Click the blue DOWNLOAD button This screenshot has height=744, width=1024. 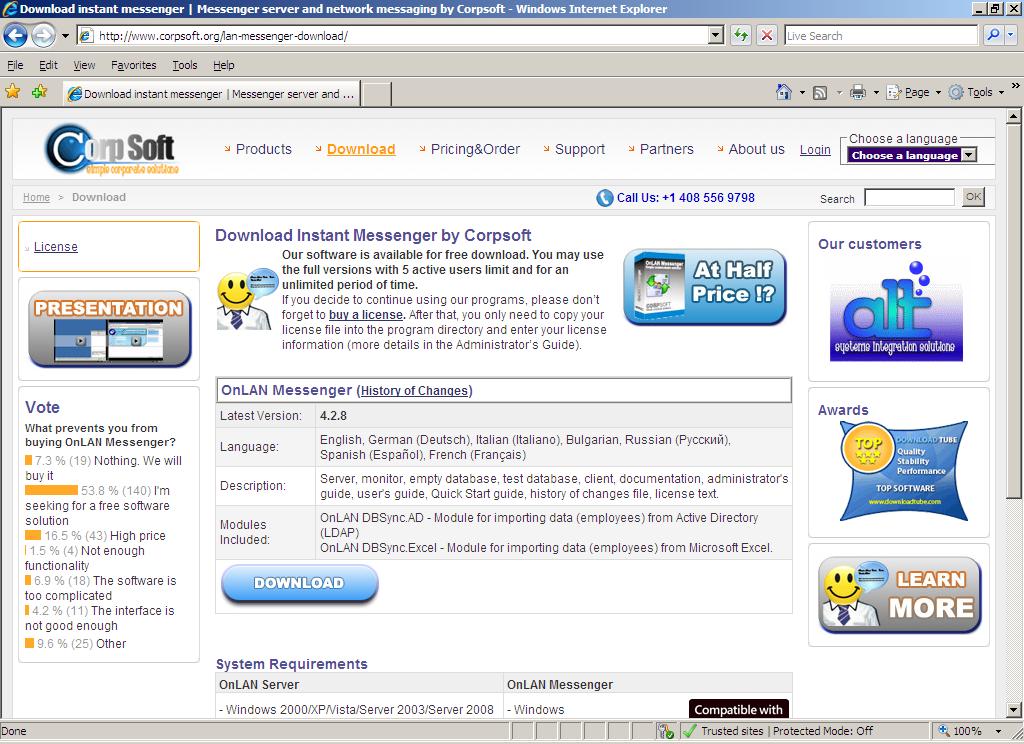[299, 584]
